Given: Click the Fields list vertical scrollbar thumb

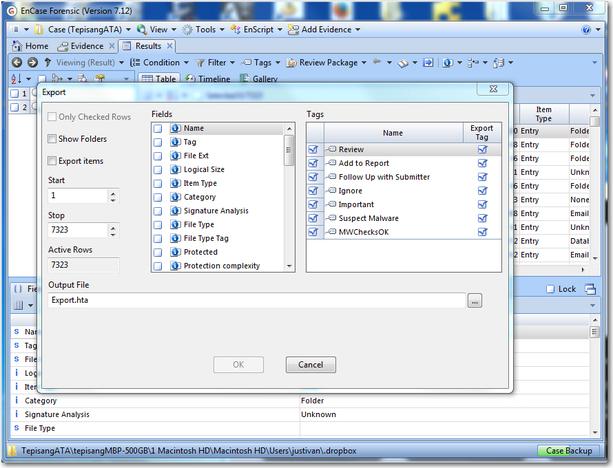Looking at the screenshot, I should 289,151.
